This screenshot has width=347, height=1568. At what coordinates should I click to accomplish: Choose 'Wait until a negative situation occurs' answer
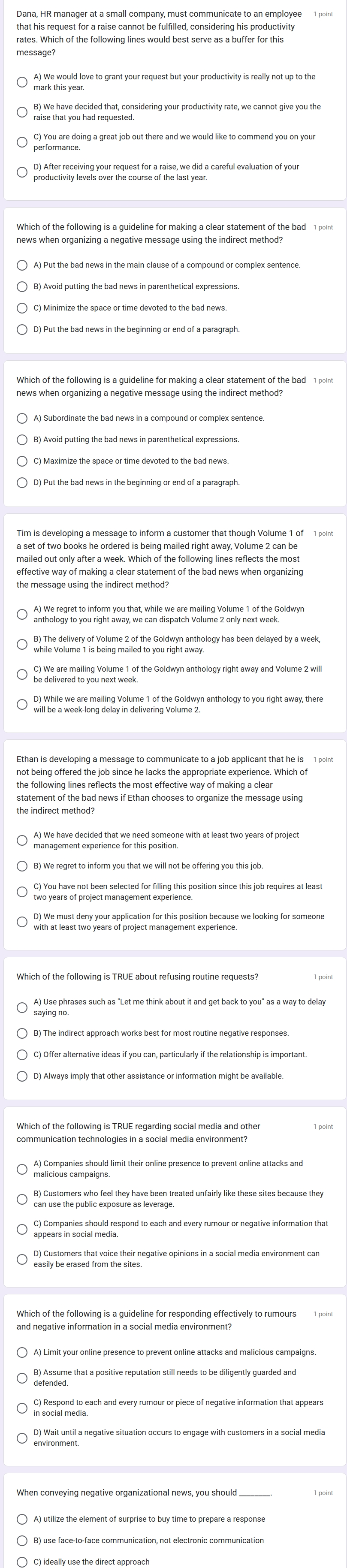tap(22, 1438)
